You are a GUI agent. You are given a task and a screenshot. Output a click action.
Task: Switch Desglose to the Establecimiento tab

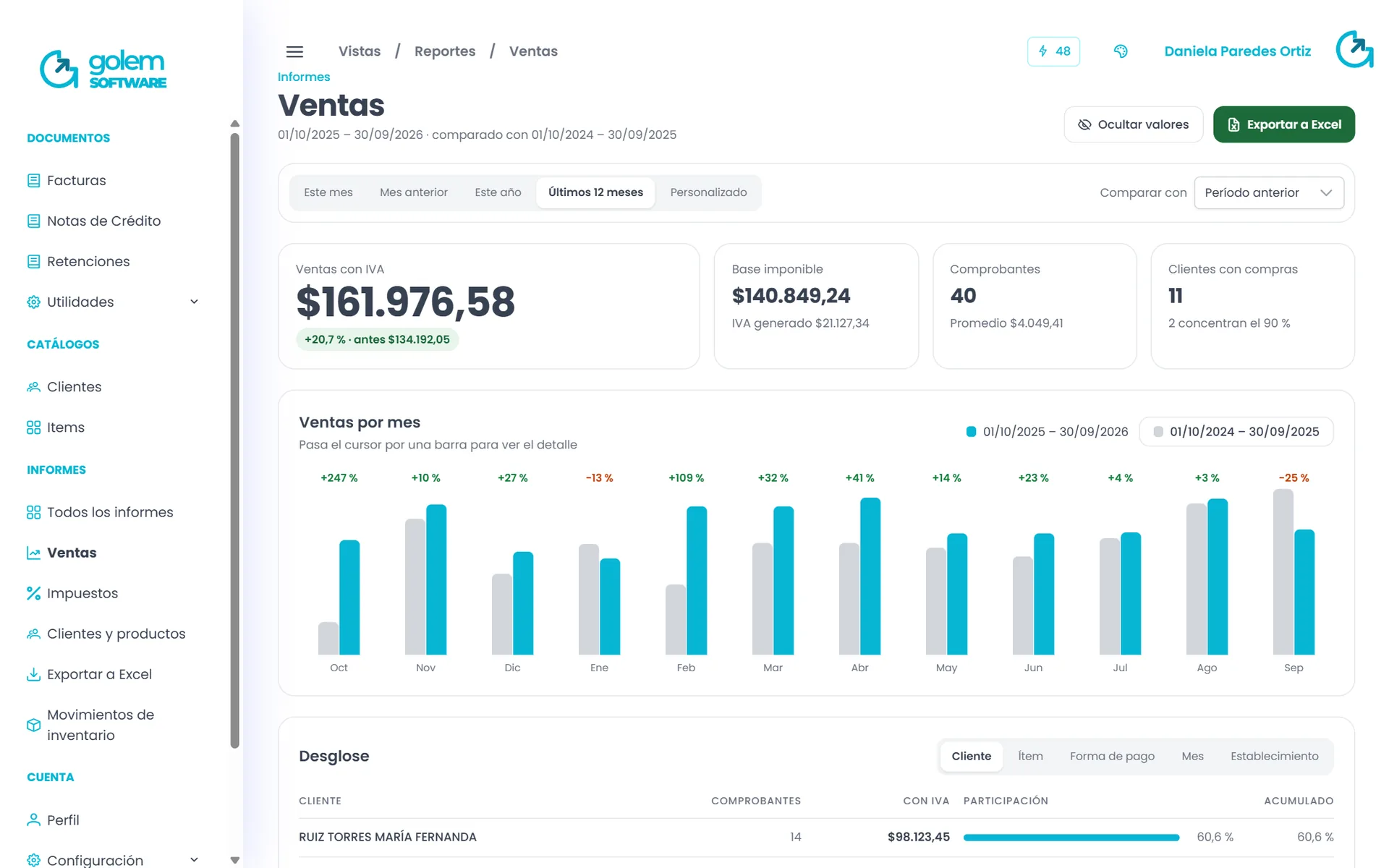click(1274, 757)
